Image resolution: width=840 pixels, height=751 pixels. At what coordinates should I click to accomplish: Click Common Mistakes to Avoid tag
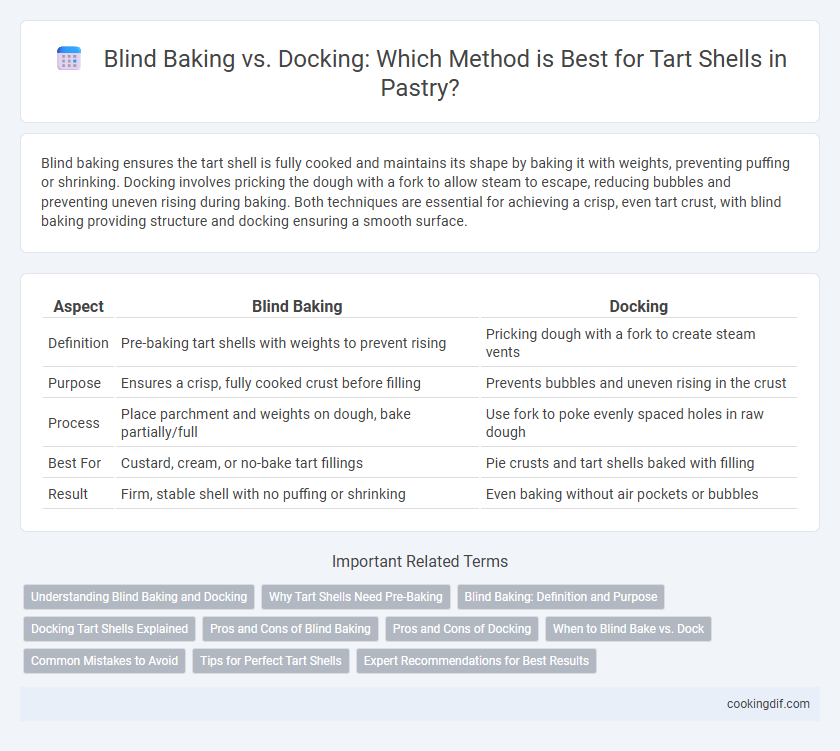tap(104, 661)
